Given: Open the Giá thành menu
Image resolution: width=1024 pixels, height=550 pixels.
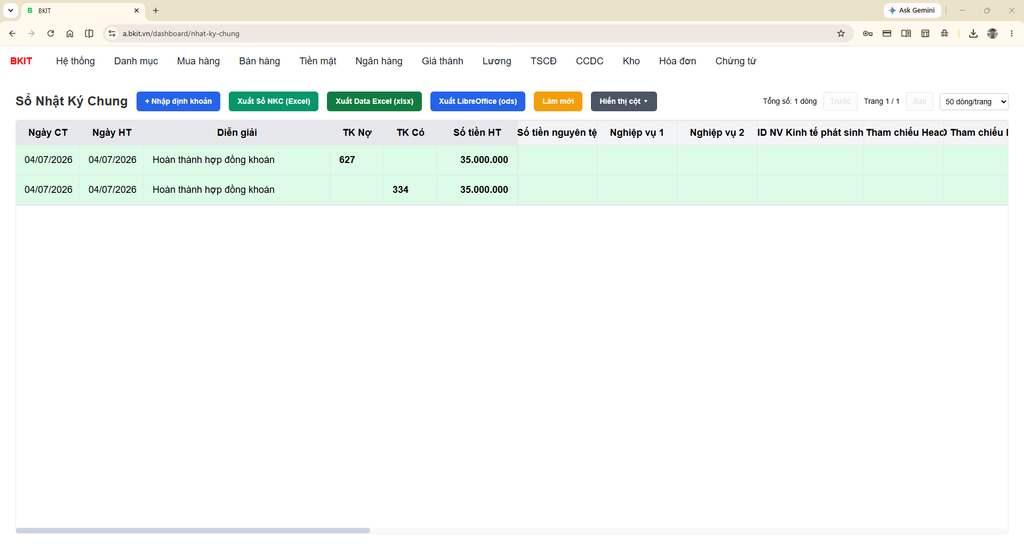Looking at the screenshot, I should [x=442, y=61].
